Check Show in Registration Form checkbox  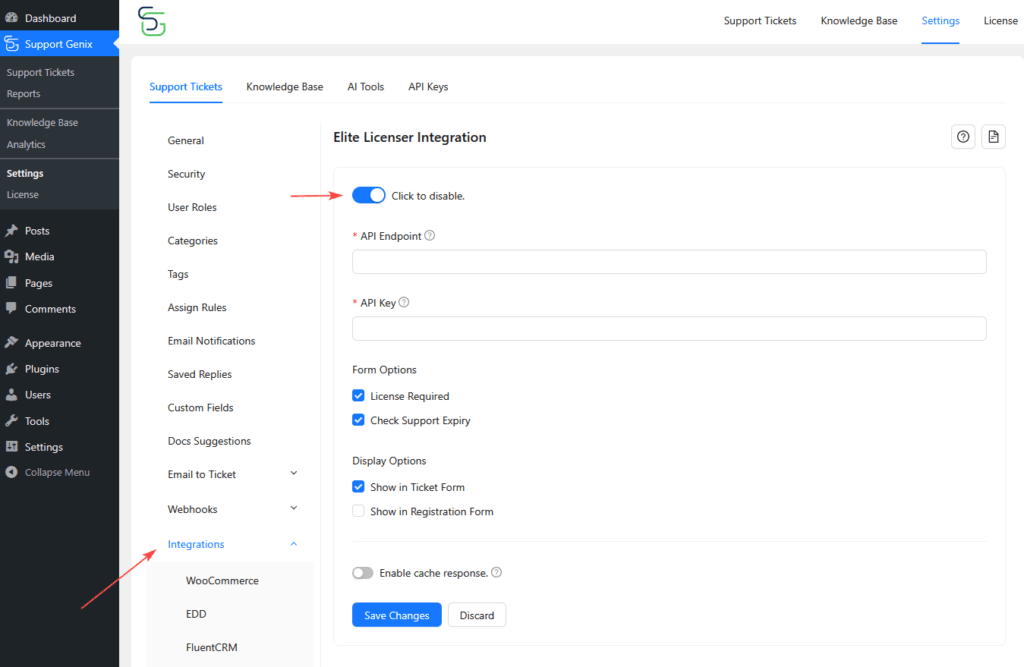358,511
